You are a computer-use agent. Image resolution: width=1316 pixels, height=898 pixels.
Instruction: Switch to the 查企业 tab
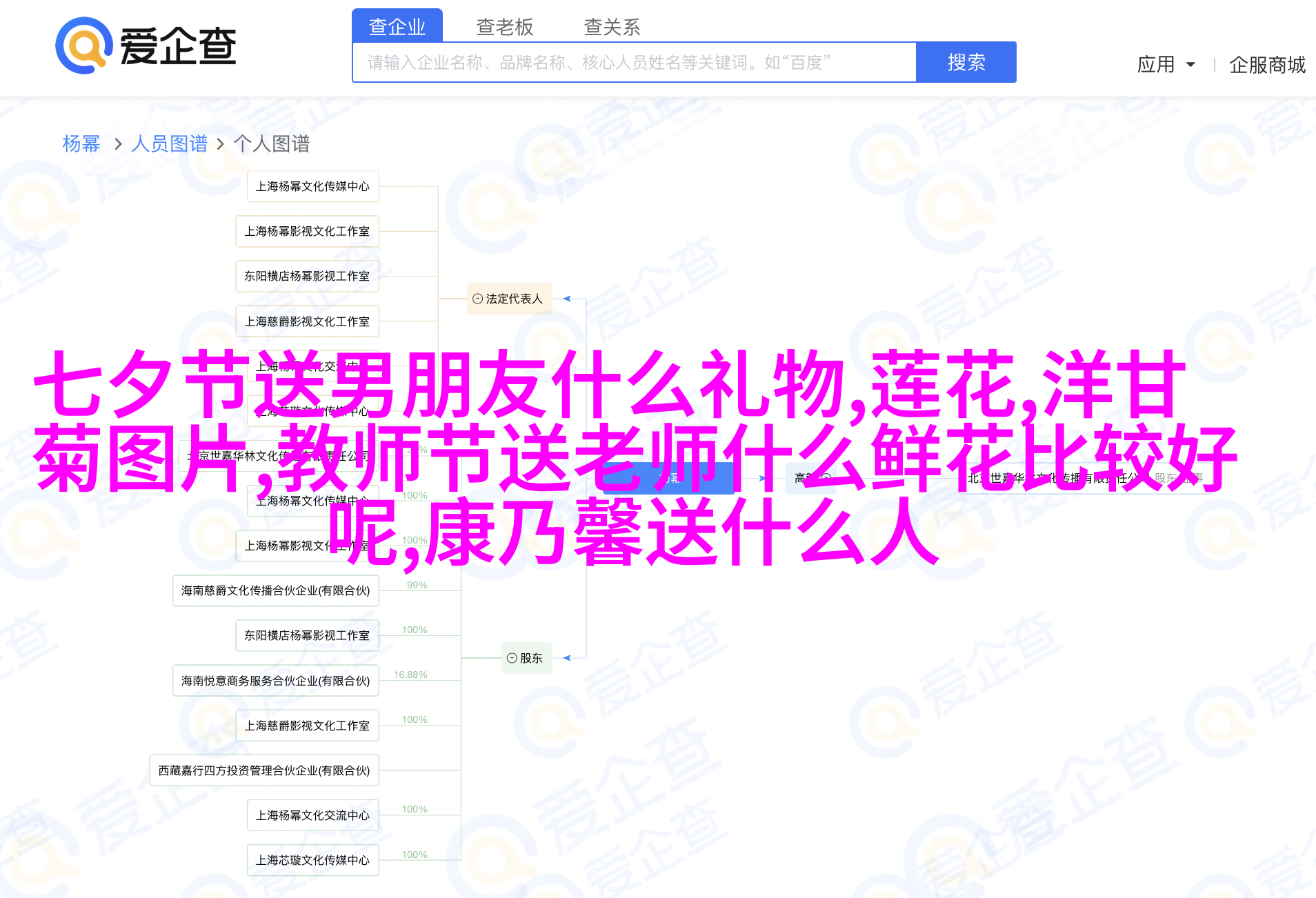(x=397, y=26)
